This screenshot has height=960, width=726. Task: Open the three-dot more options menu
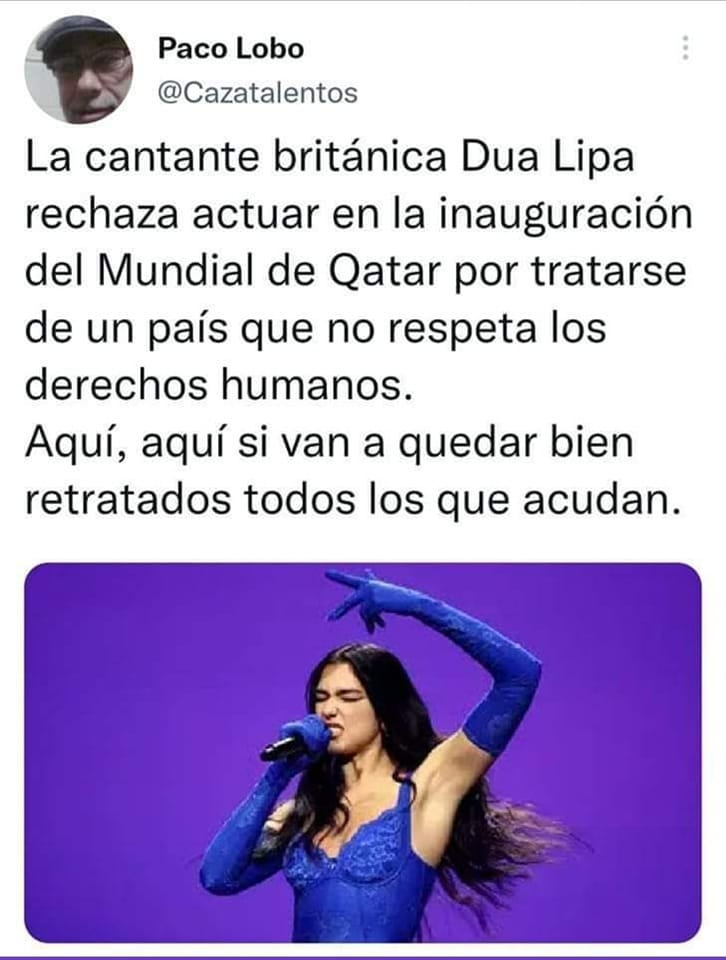686,48
